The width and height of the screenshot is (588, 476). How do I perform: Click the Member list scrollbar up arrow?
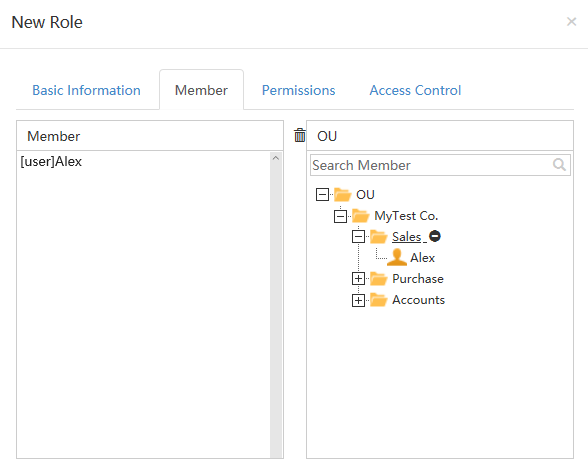[276, 158]
